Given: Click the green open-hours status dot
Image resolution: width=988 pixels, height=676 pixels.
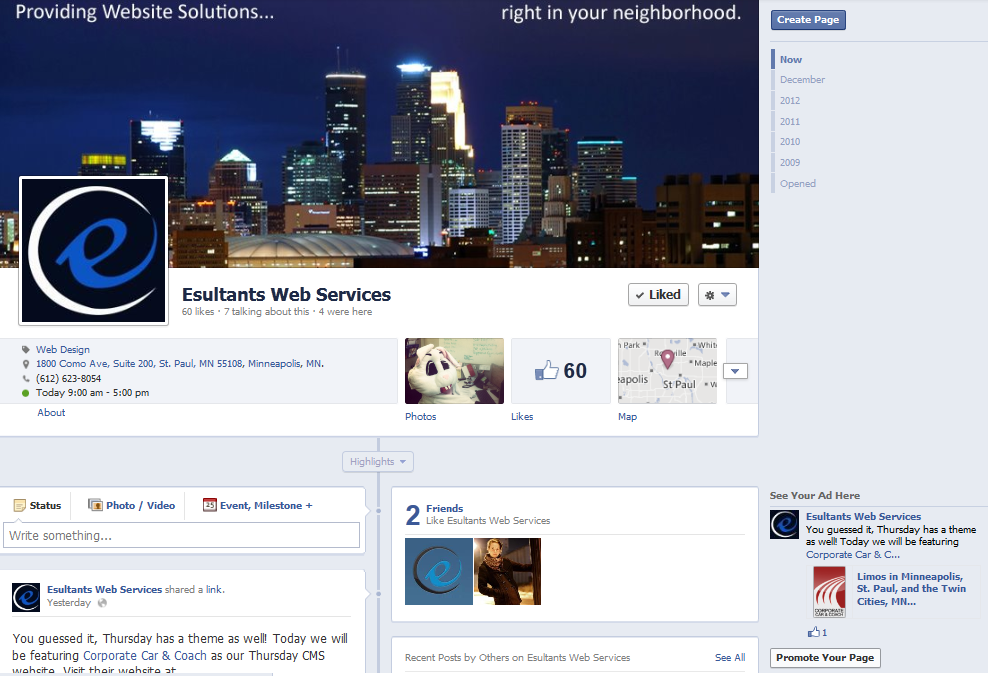Looking at the screenshot, I should pyautogui.click(x=26, y=393).
